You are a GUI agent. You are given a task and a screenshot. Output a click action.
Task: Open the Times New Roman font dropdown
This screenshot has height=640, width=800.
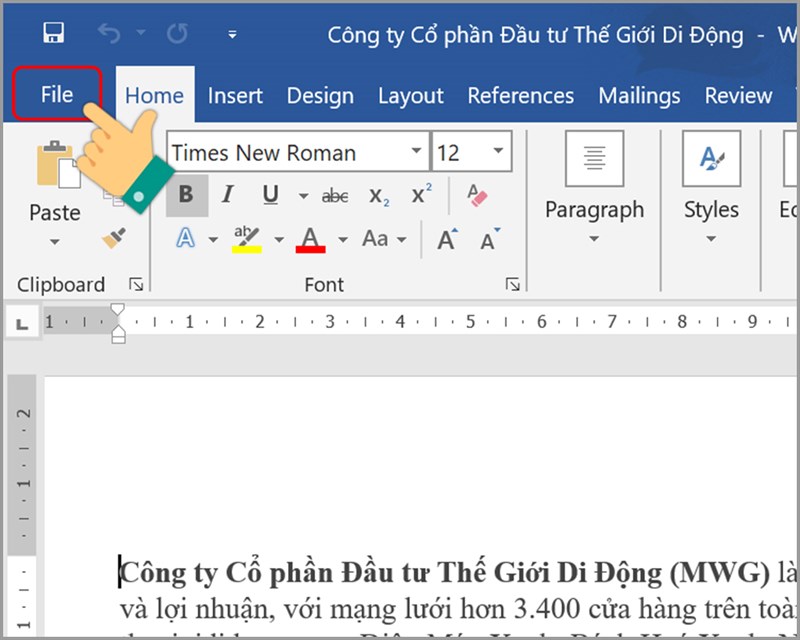[x=417, y=151]
